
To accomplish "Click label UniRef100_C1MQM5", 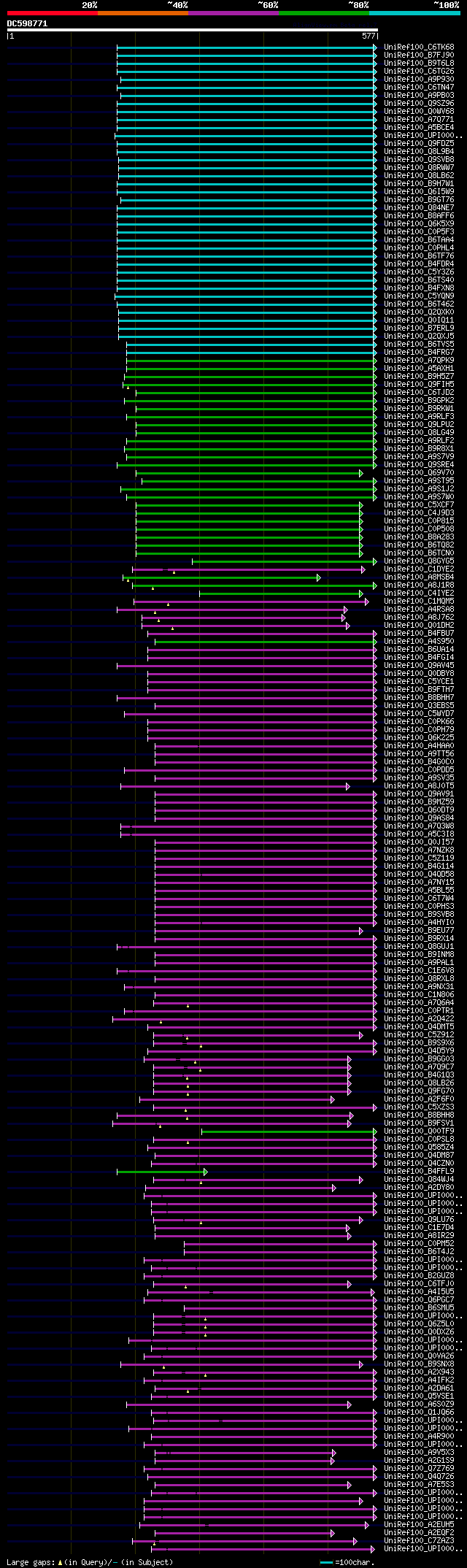I will (x=419, y=601).
